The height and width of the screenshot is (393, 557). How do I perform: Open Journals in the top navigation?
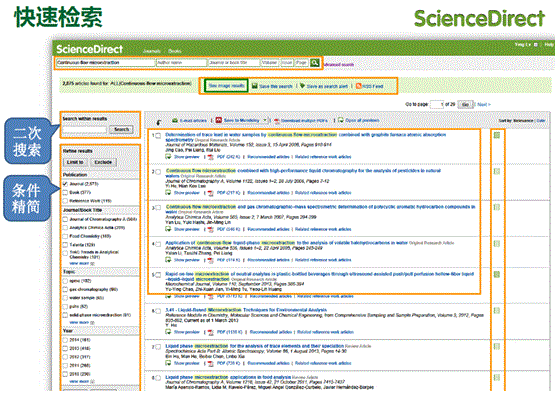pos(152,52)
